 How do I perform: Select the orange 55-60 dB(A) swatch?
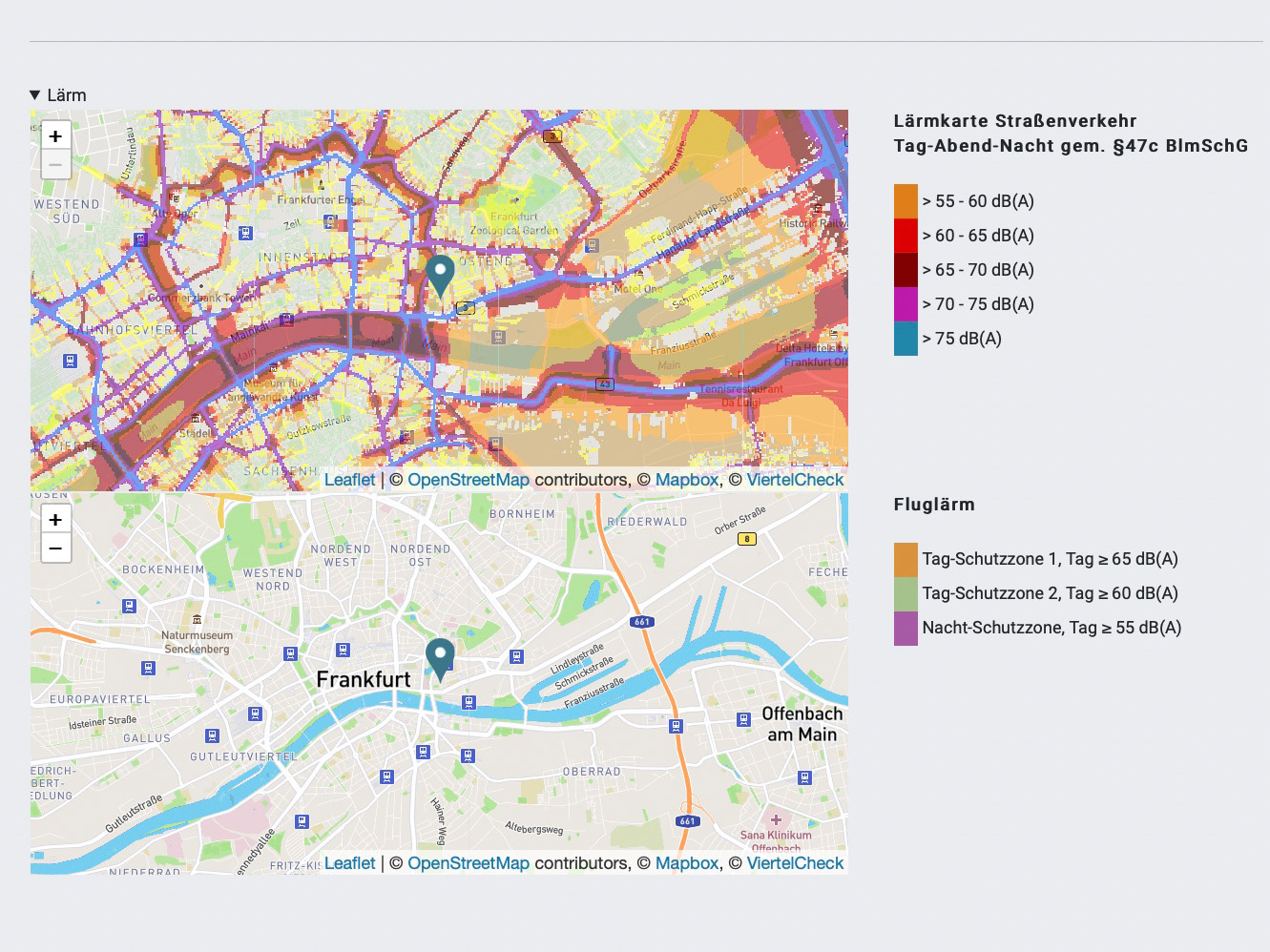pos(905,201)
